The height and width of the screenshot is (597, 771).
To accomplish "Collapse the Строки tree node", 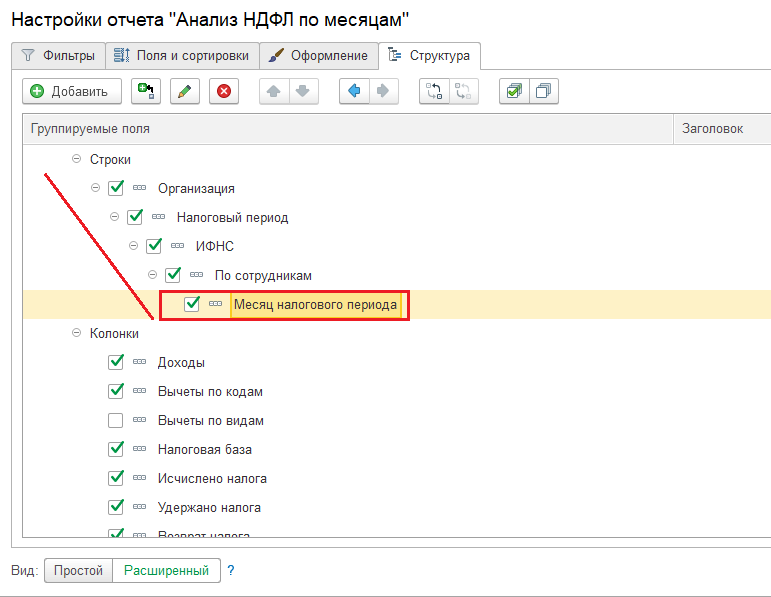I will click(x=76, y=159).
